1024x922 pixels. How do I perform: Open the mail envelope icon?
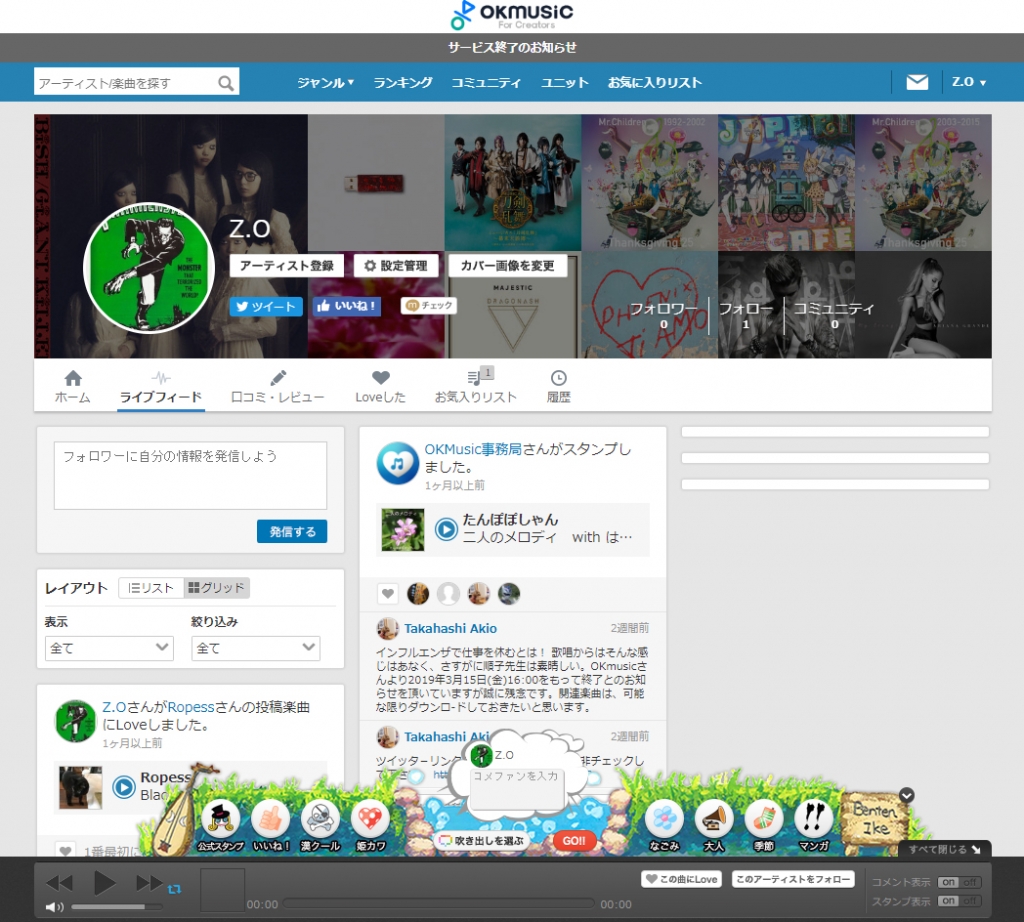pyautogui.click(x=917, y=82)
